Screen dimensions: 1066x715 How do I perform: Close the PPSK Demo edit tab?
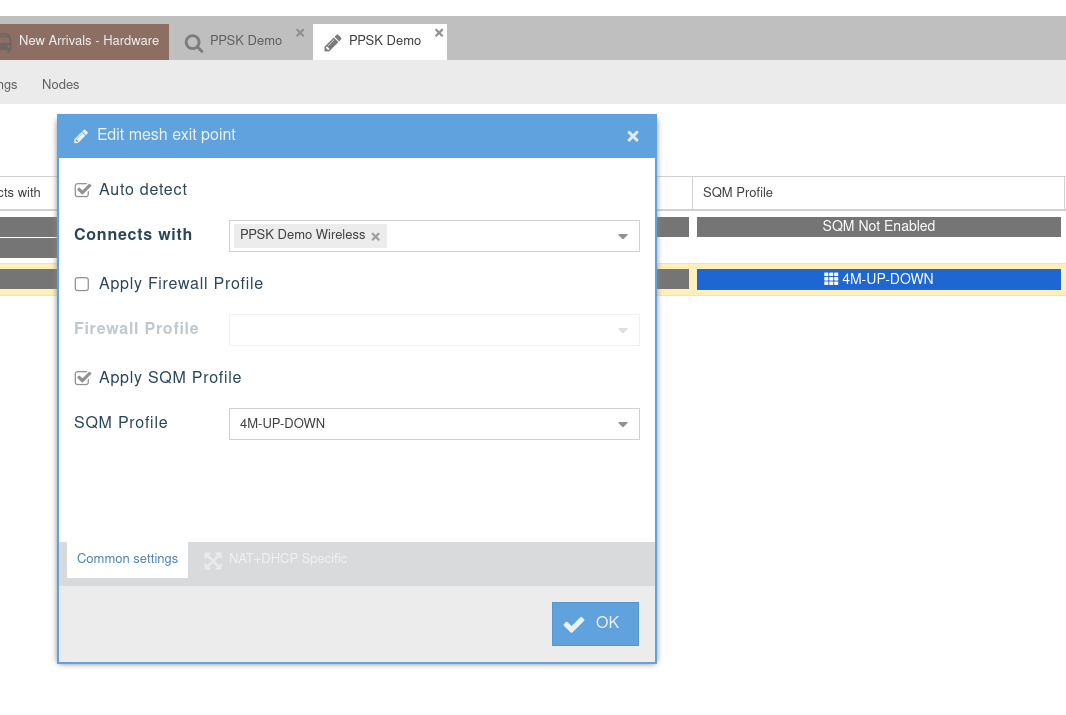click(x=439, y=33)
